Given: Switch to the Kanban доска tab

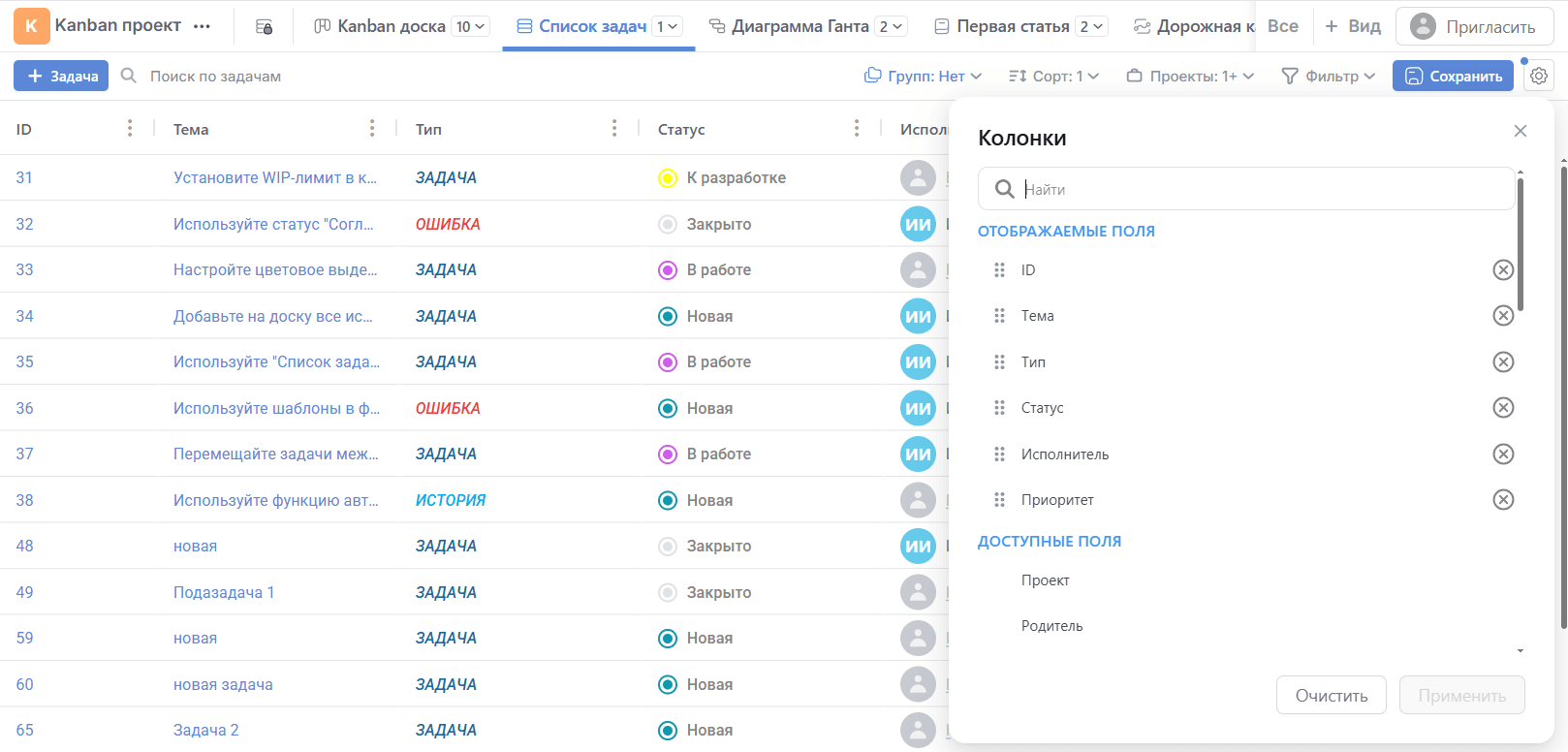Looking at the screenshot, I should (x=391, y=26).
